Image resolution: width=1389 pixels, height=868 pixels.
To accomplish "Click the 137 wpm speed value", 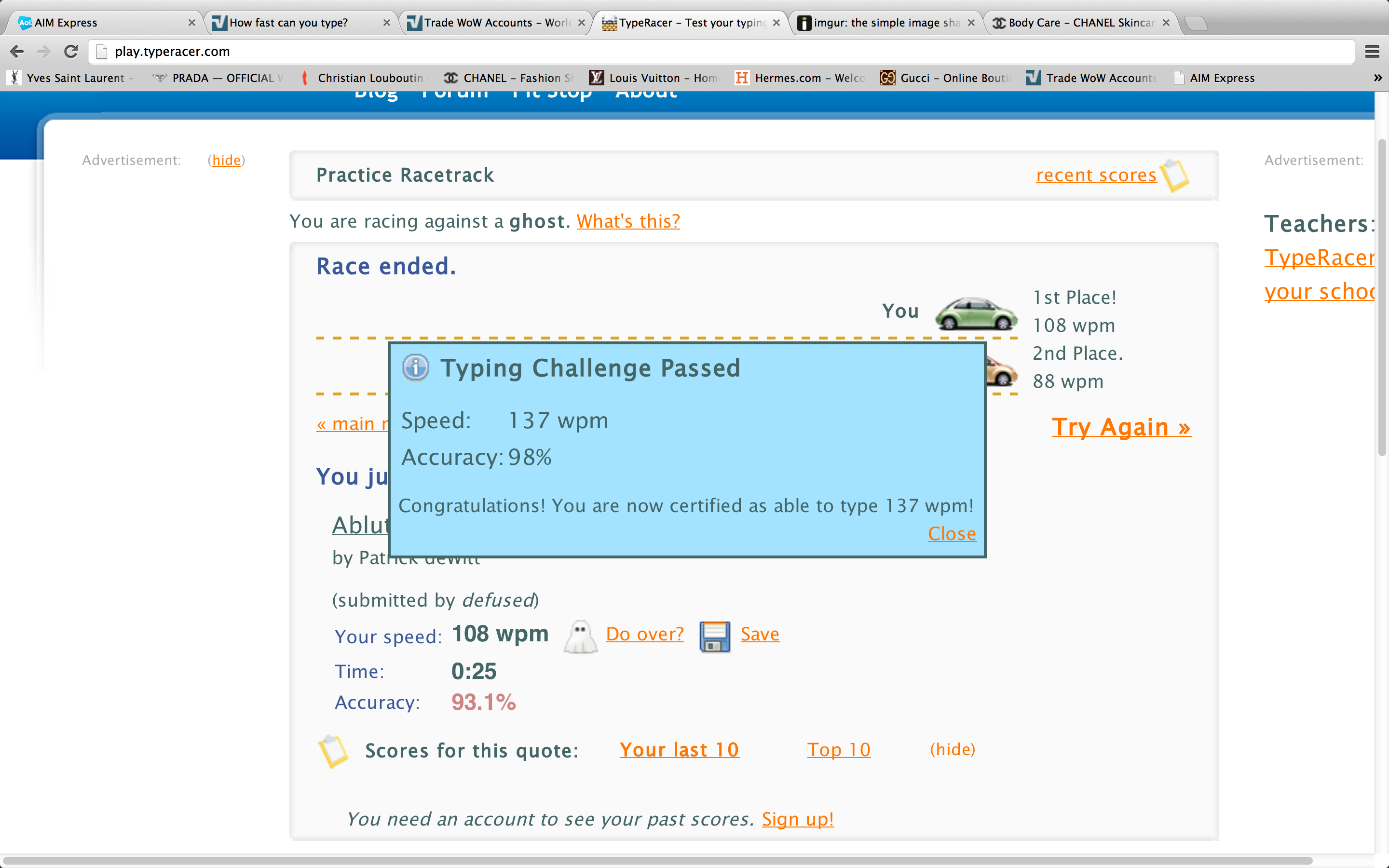I will pos(558,421).
